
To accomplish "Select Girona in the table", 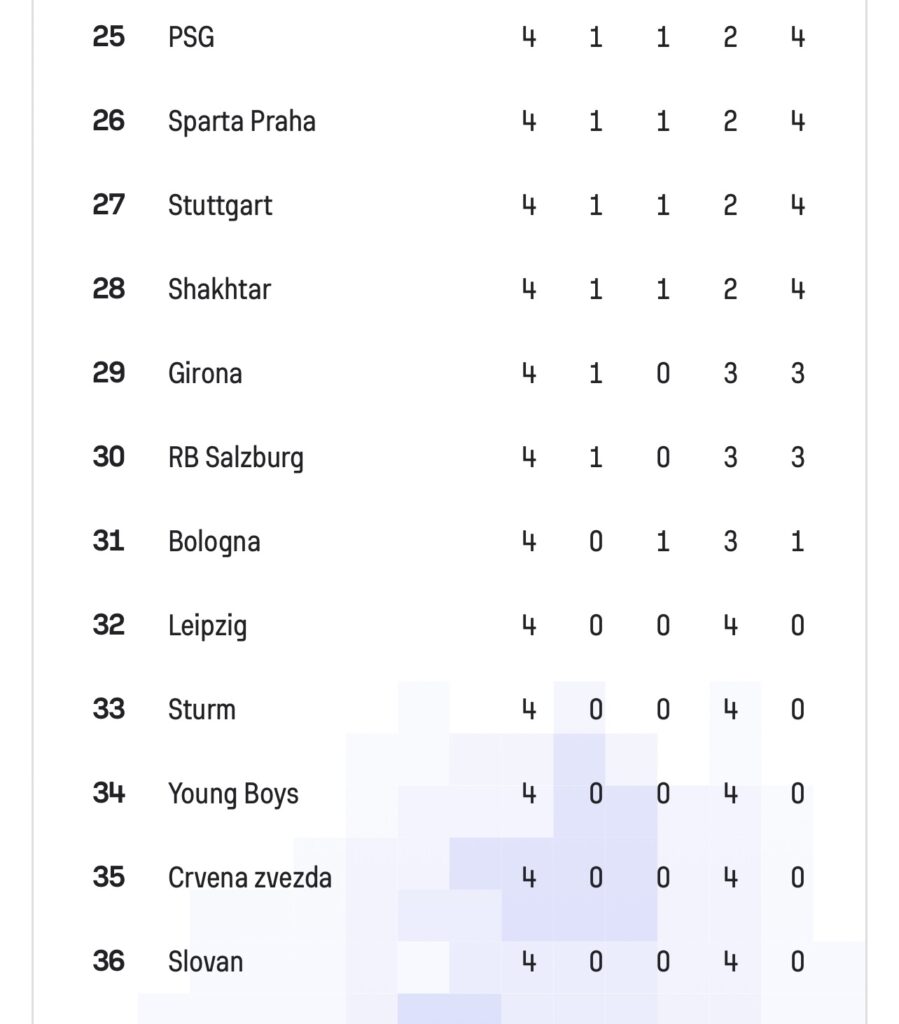I will tap(205, 374).
